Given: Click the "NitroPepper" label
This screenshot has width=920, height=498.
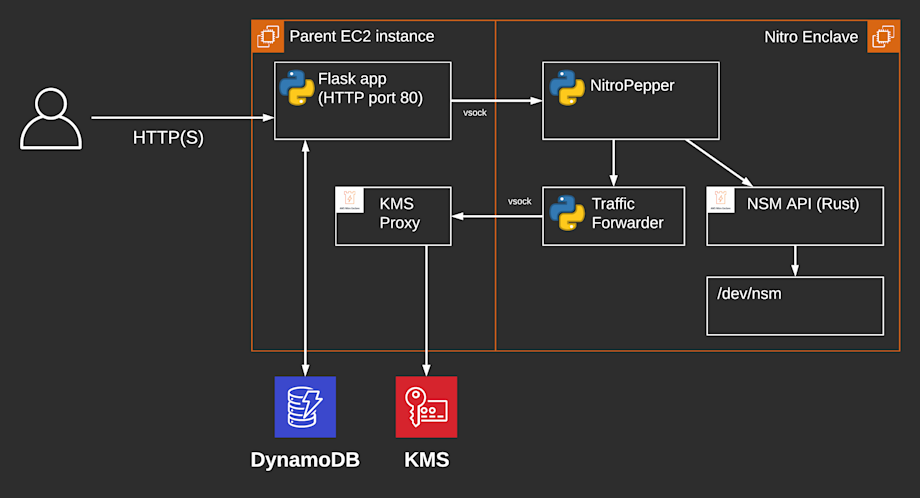Looking at the screenshot, I should 632,86.
